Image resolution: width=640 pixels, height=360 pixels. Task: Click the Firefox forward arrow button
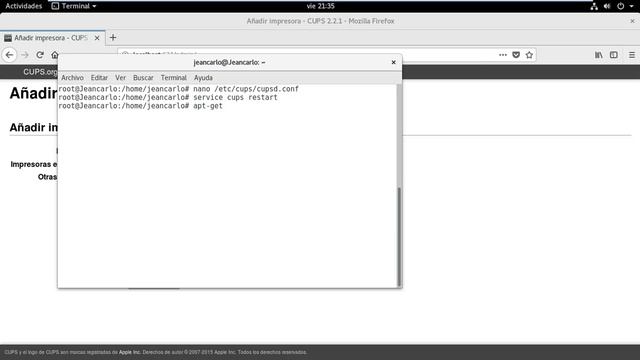click(x=25, y=55)
